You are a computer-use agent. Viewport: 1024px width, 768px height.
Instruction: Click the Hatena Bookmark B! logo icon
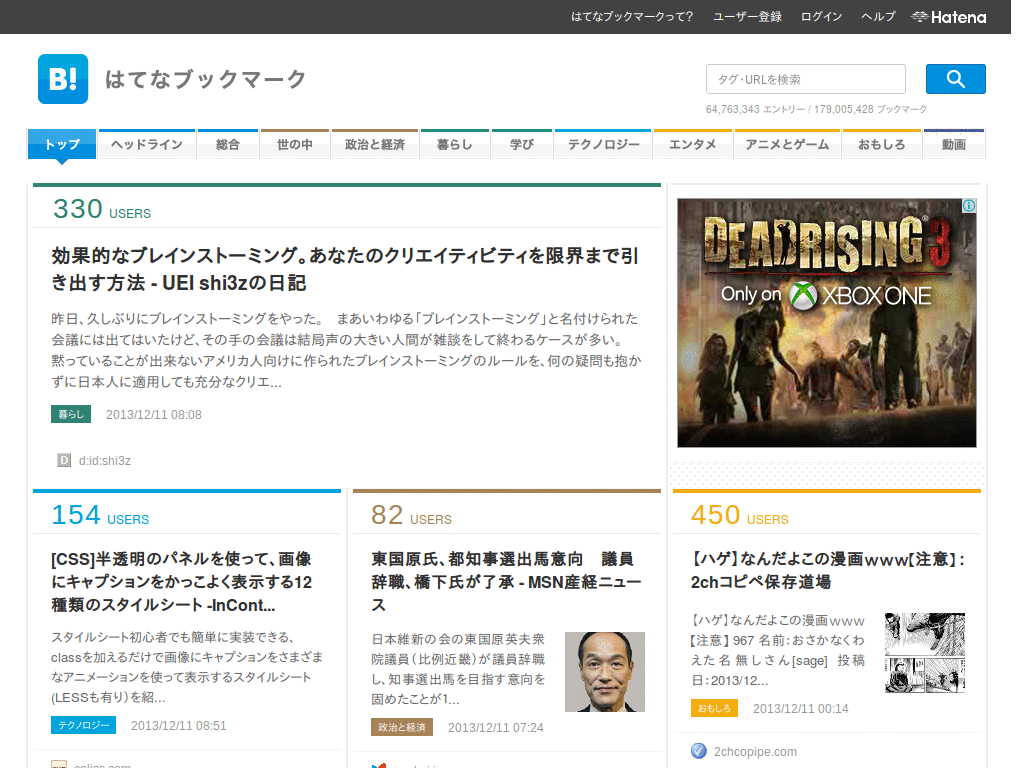click(63, 79)
